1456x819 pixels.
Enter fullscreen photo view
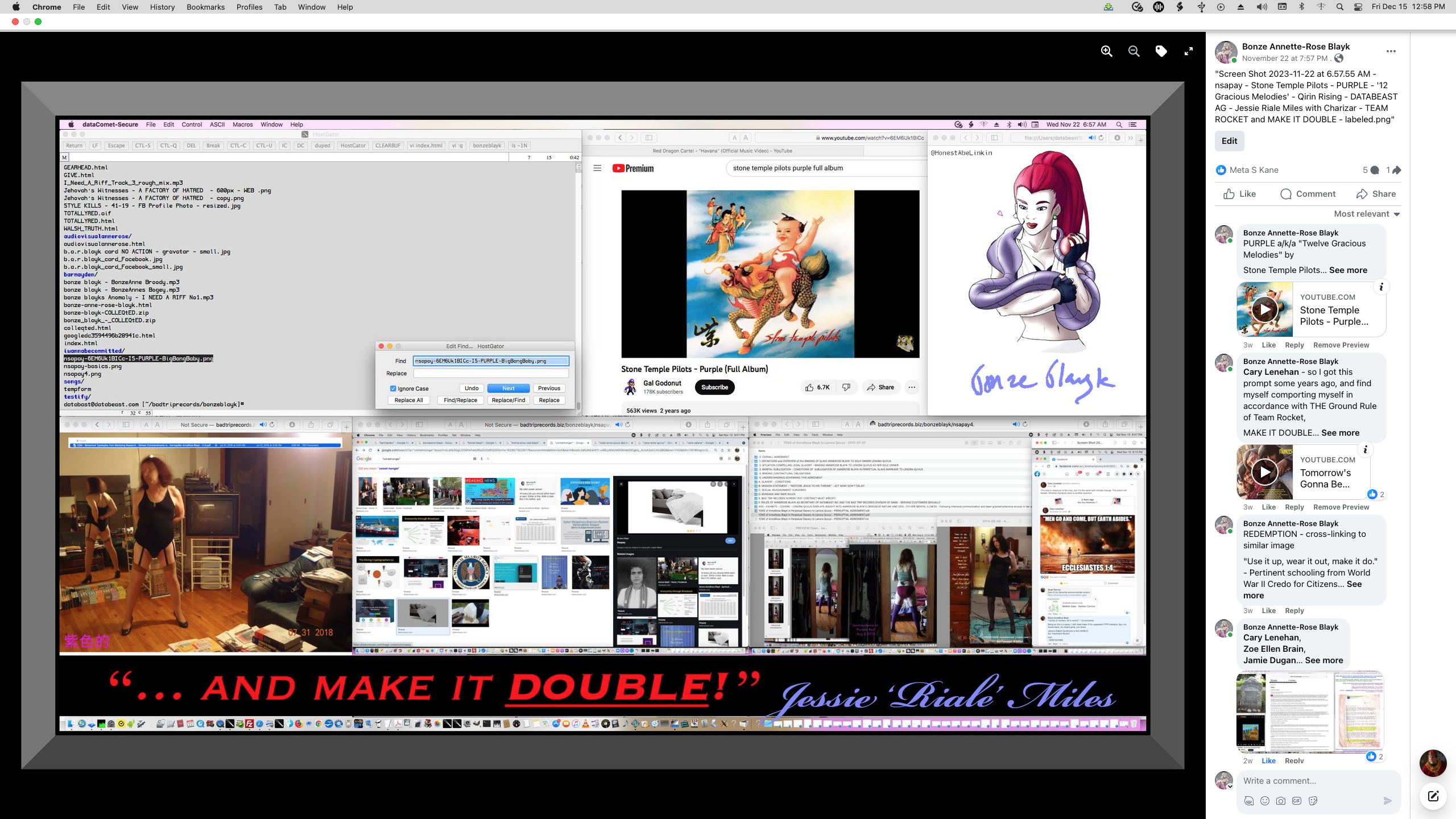pyautogui.click(x=1188, y=51)
